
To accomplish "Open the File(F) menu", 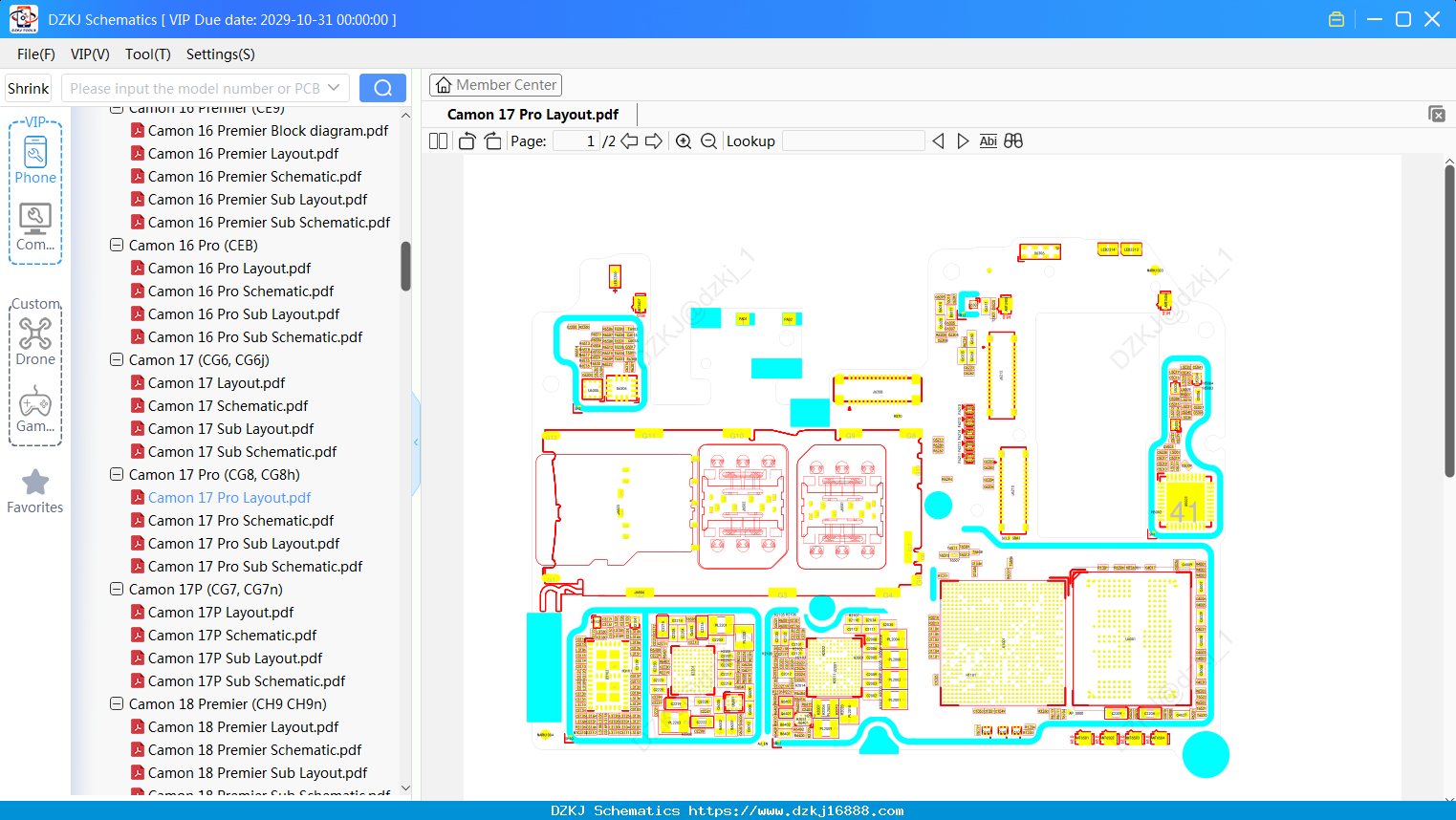I will coord(36,54).
